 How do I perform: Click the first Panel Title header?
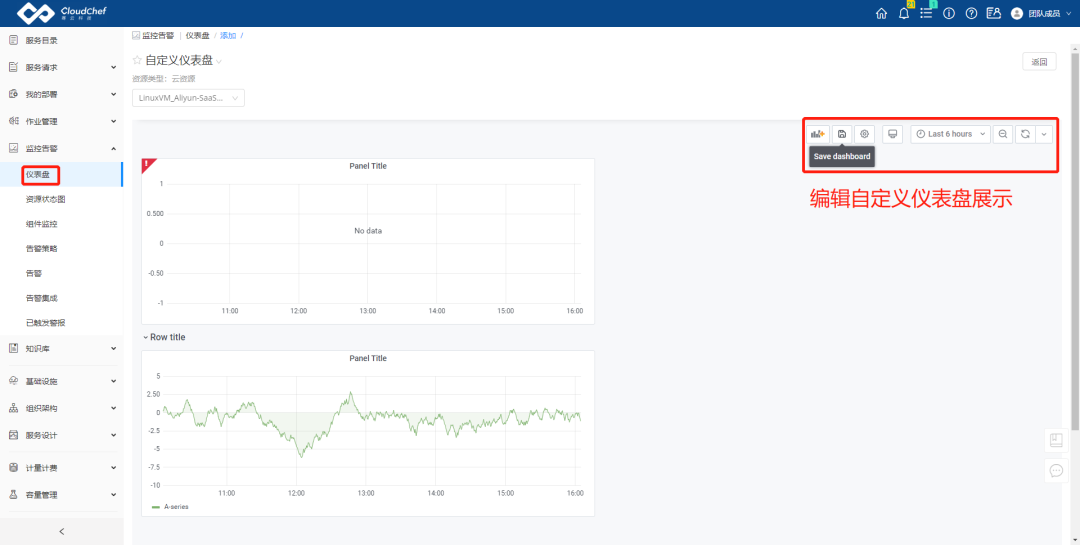pyautogui.click(x=368, y=166)
